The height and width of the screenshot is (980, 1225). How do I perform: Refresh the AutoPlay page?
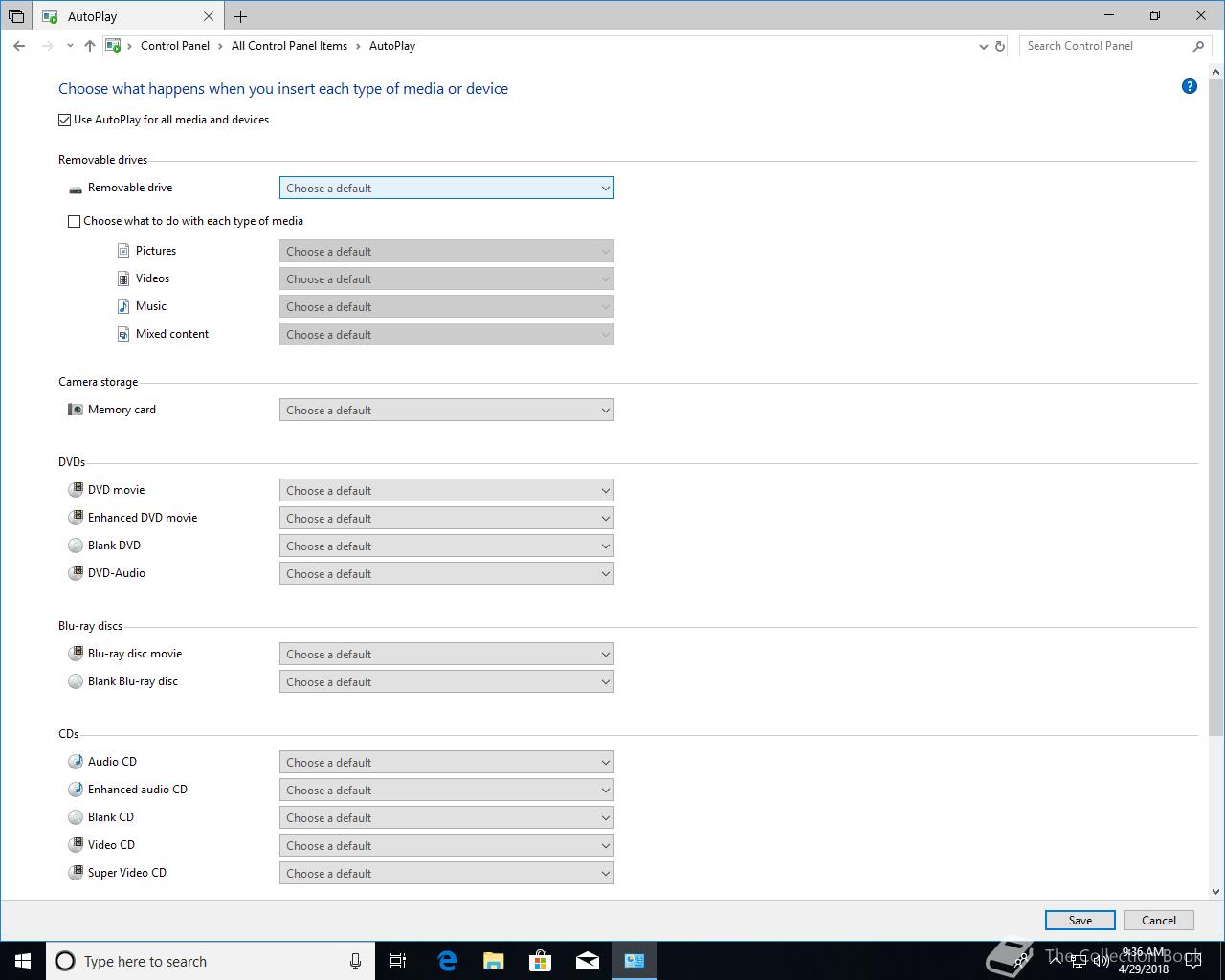tap(1000, 46)
